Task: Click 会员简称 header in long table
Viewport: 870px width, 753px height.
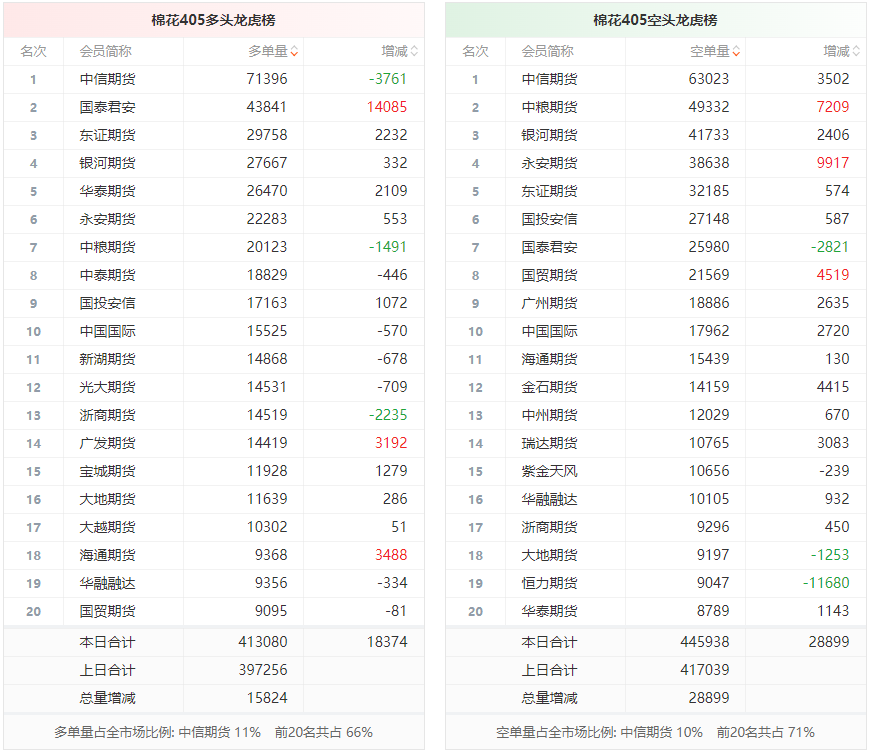Action: pyautogui.click(x=105, y=52)
